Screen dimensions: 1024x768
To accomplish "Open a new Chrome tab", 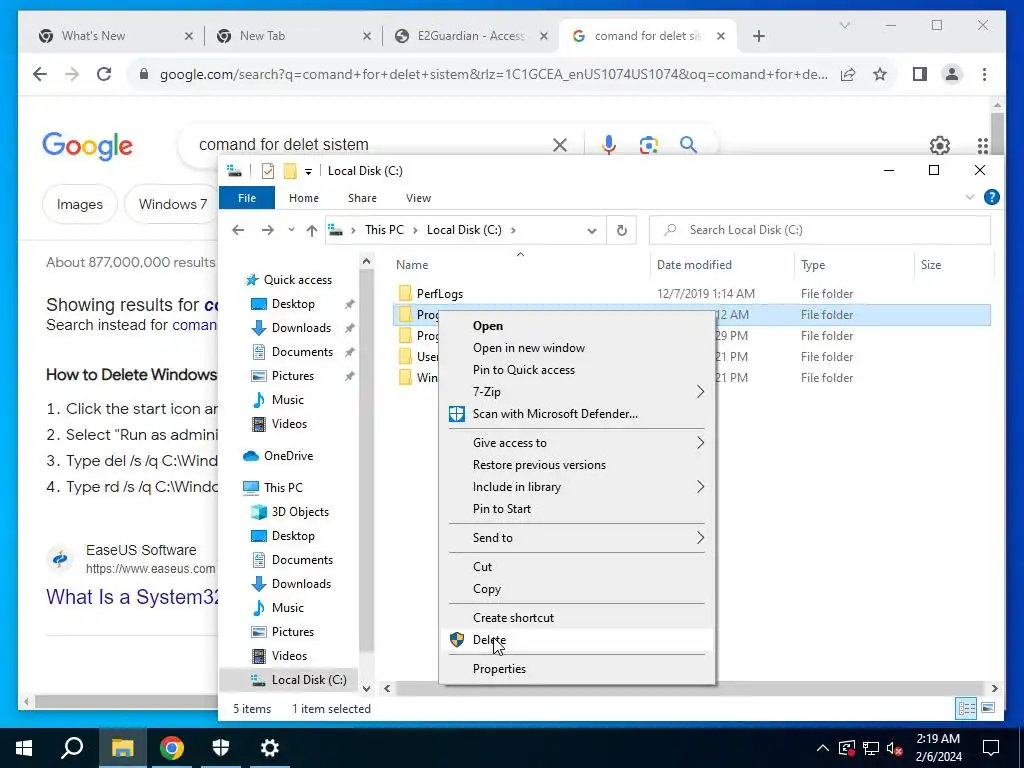I will [x=759, y=36].
